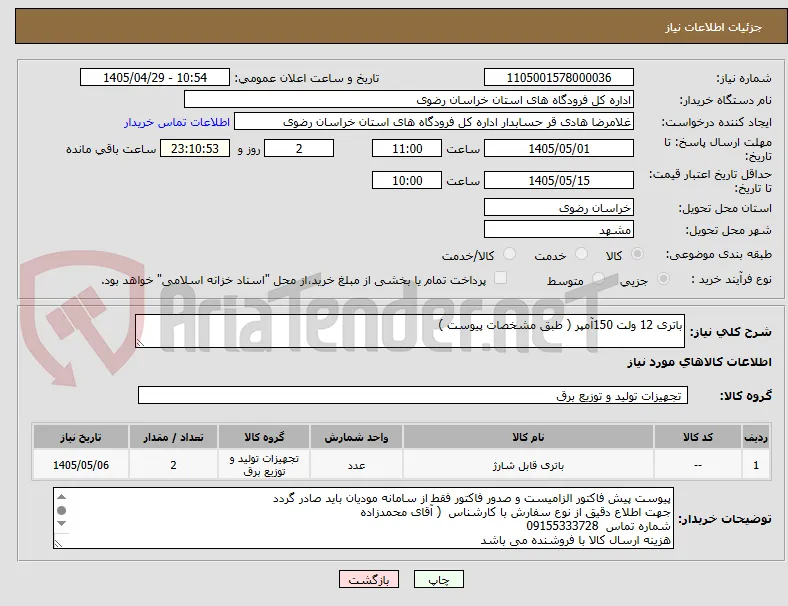Image resolution: width=788 pixels, height=606 pixels.
Task: Click the delivery city field مشهد
Action: 558,230
